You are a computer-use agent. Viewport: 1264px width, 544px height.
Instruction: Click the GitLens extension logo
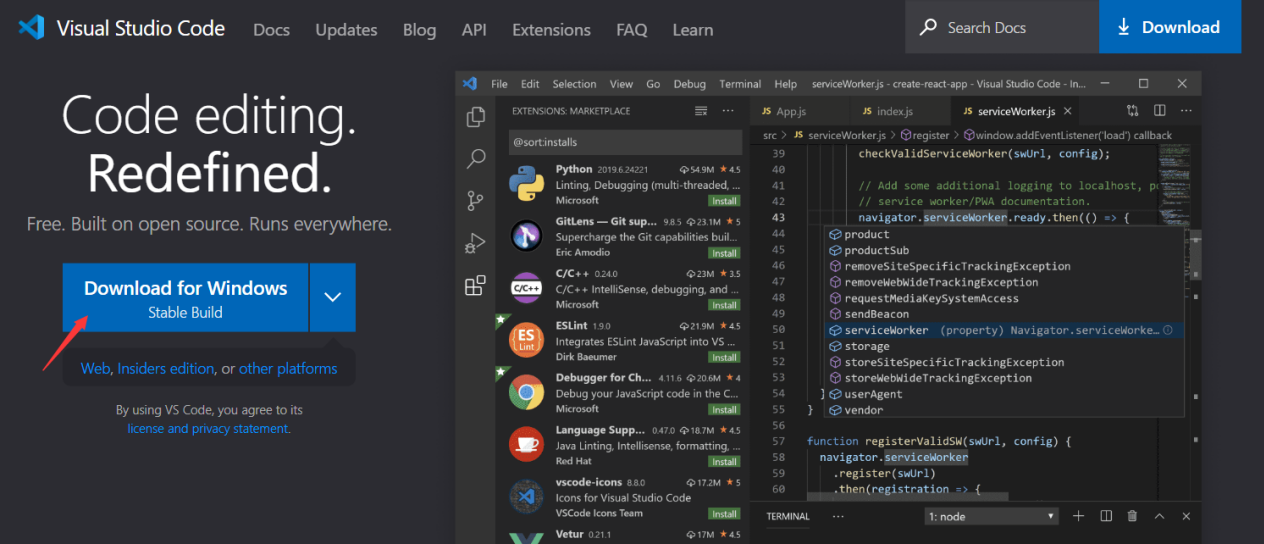(526, 236)
